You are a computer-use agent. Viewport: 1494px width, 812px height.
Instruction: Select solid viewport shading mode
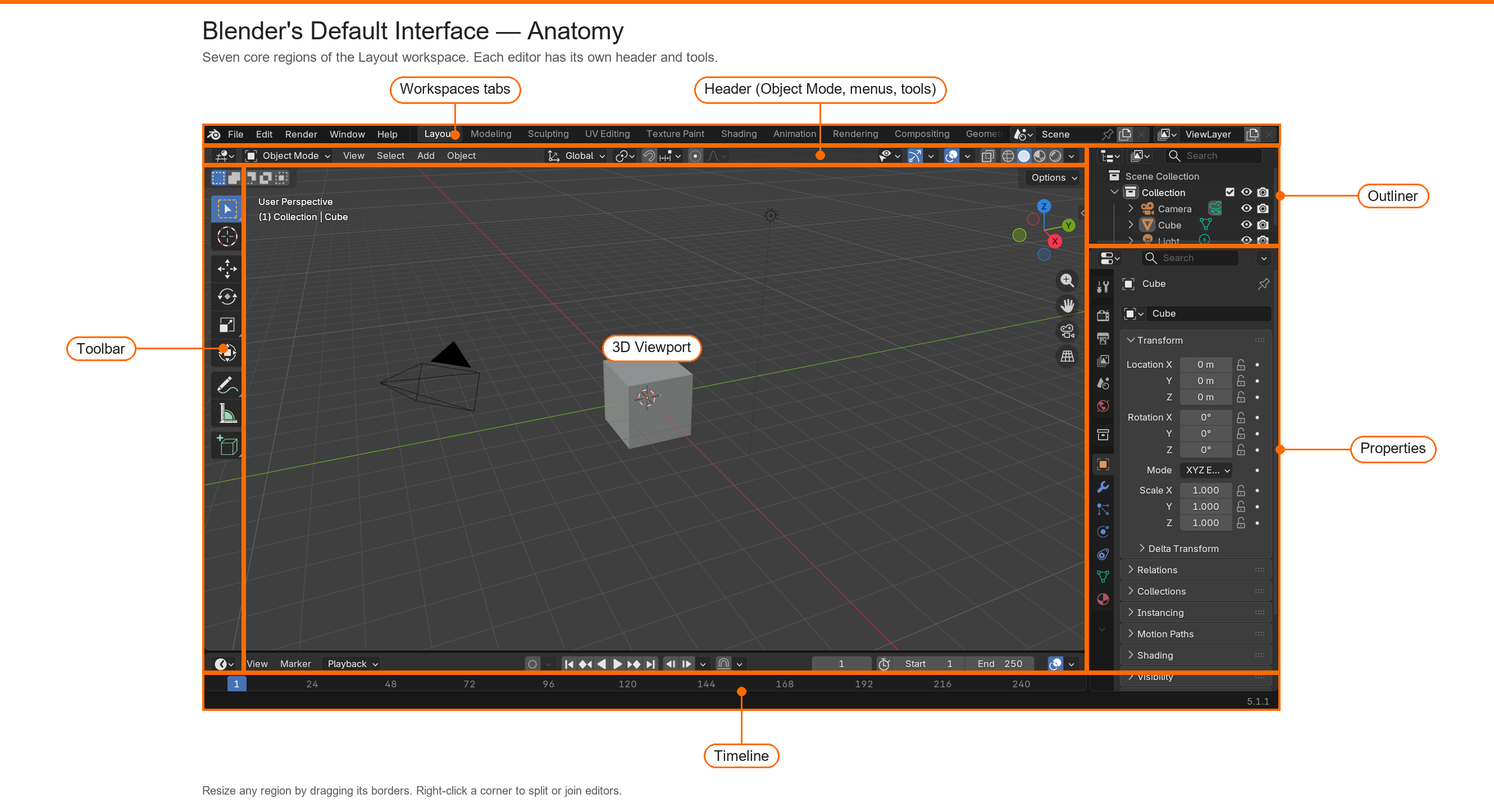point(1024,156)
